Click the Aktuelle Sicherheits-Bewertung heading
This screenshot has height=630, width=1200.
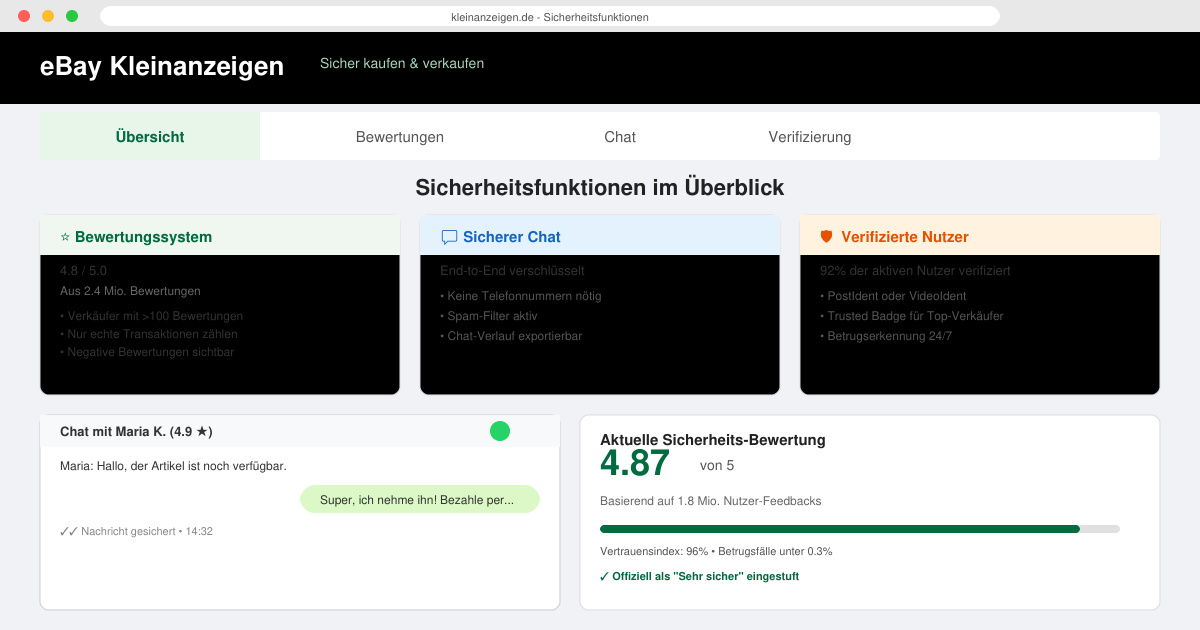(x=713, y=440)
